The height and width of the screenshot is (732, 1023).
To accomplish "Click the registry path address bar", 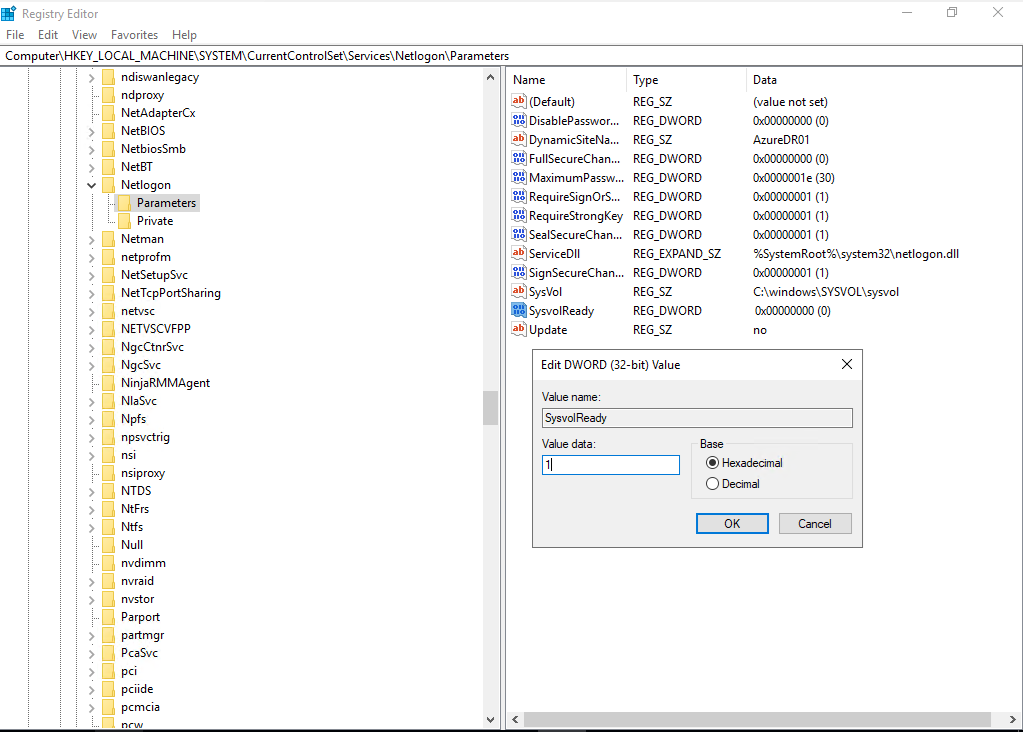I will point(512,56).
